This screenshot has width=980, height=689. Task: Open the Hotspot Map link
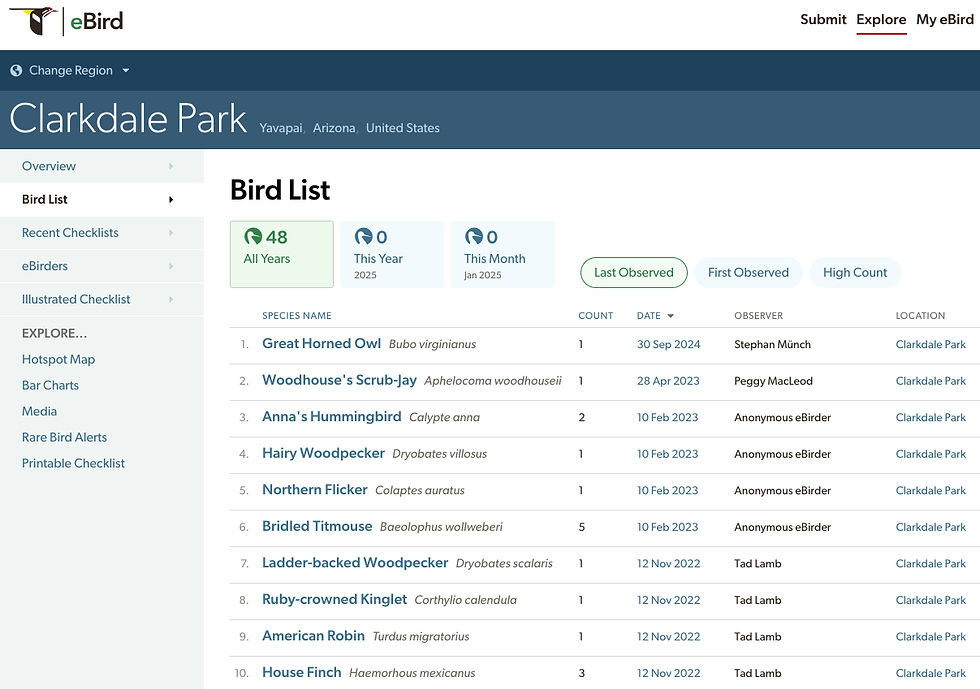pyautogui.click(x=58, y=359)
